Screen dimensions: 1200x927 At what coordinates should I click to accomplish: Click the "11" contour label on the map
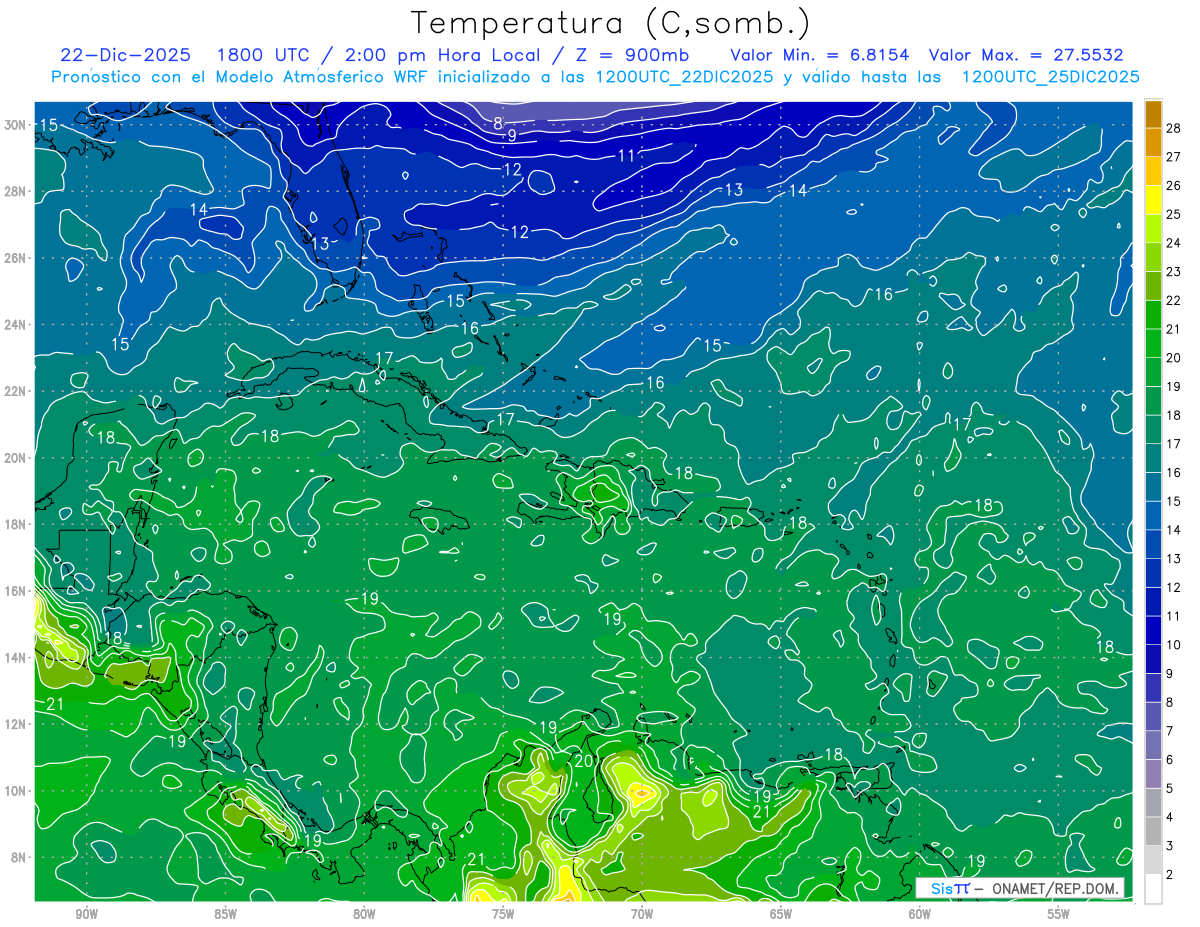click(627, 155)
